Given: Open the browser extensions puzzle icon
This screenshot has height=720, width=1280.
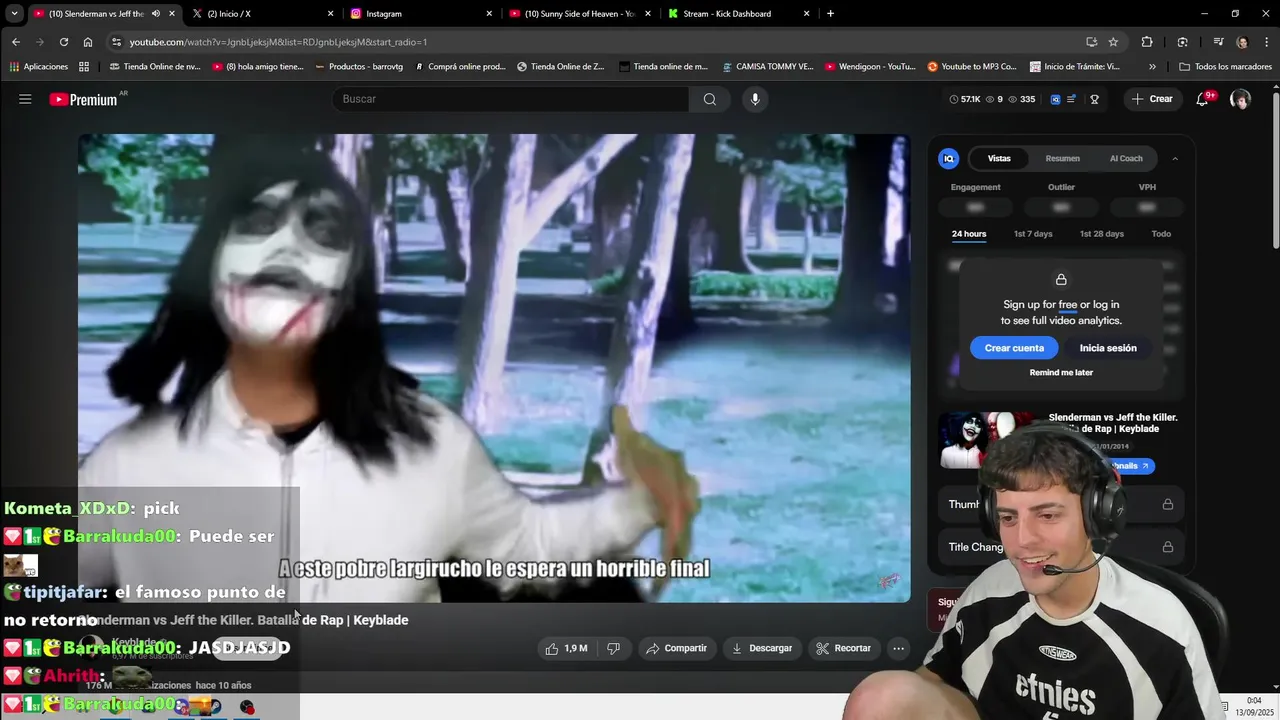Looking at the screenshot, I should point(1147,42).
